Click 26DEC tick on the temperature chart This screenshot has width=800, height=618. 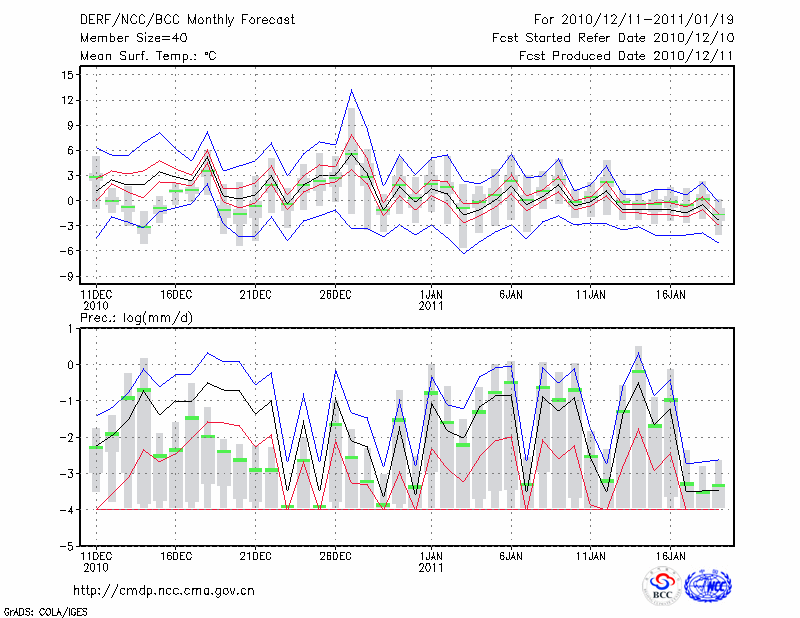tap(335, 295)
